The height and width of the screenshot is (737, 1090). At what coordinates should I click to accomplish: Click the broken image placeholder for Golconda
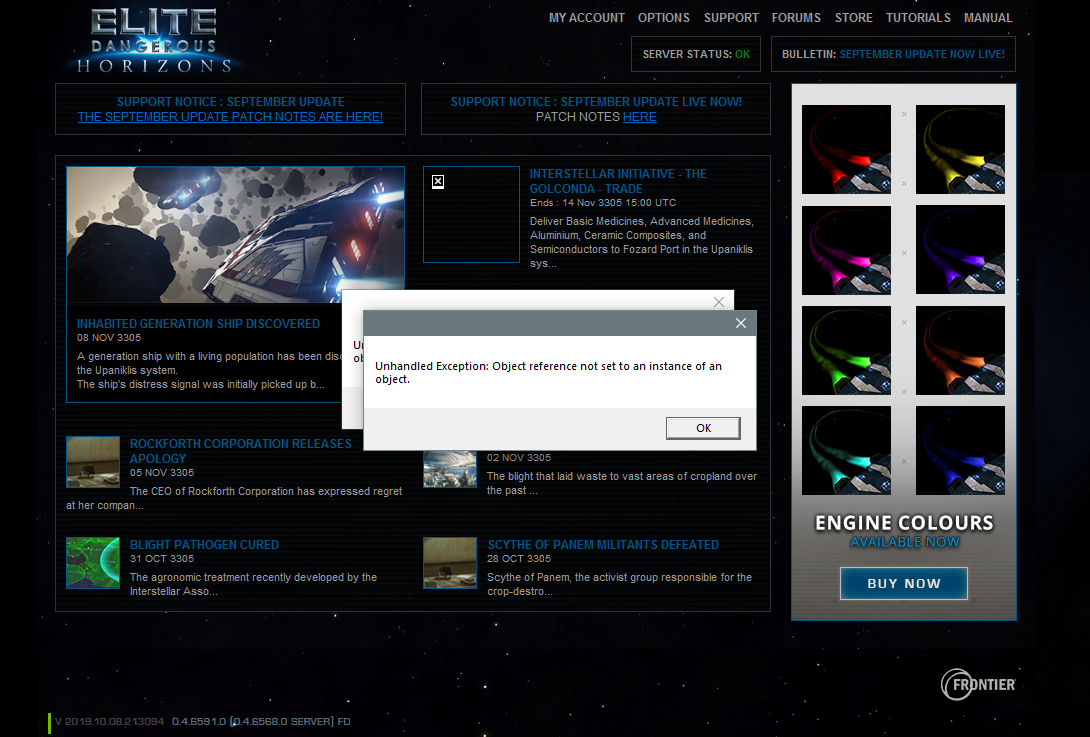(x=471, y=214)
